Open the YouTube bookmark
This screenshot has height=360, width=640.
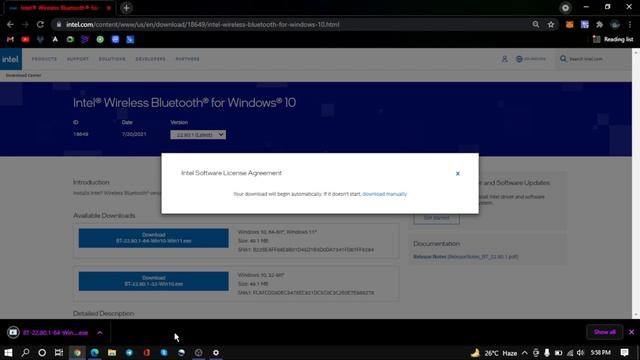click(x=25, y=40)
